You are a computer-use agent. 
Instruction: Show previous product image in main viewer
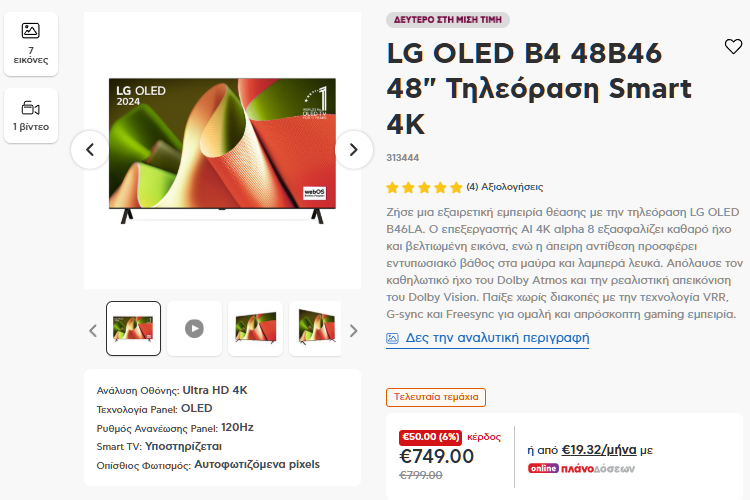coord(90,150)
